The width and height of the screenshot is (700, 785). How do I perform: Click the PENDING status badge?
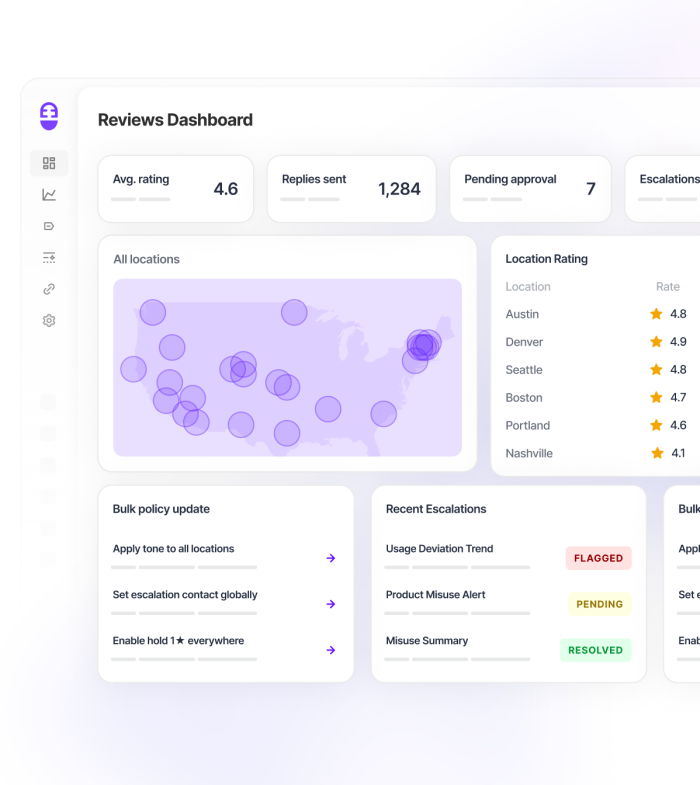[x=599, y=604]
